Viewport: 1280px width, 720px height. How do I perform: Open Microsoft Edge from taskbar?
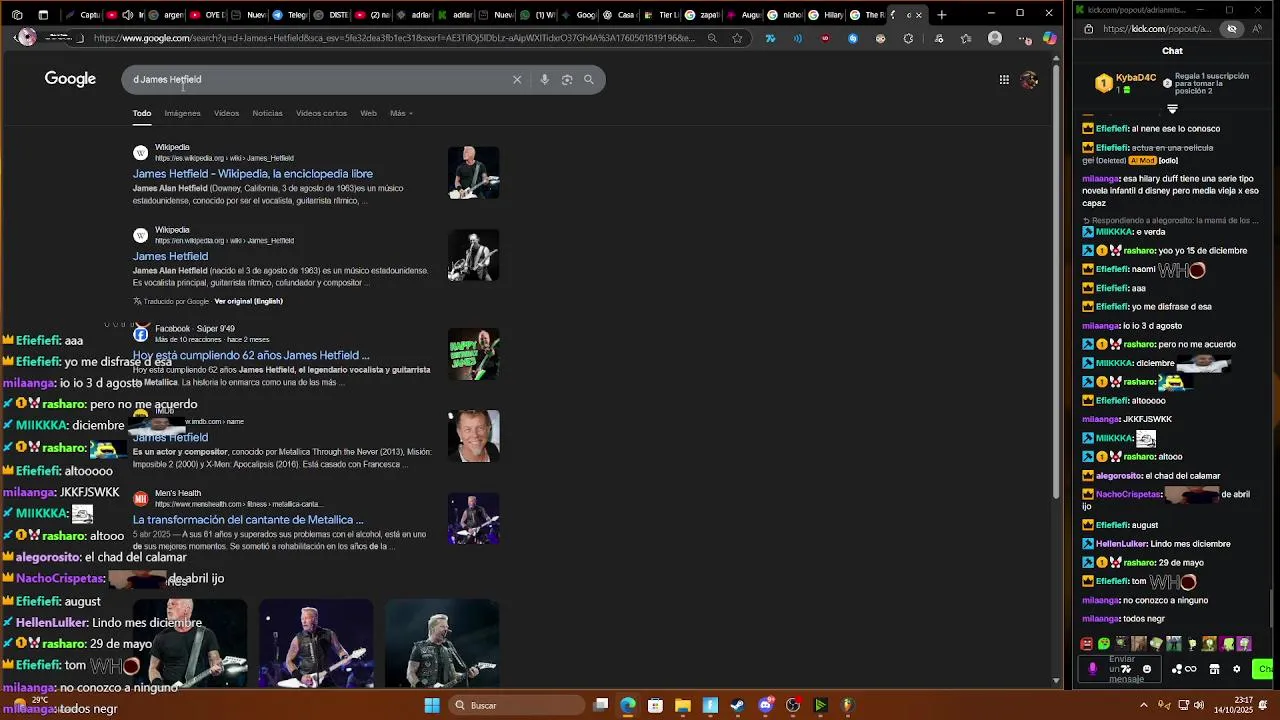coord(628,705)
